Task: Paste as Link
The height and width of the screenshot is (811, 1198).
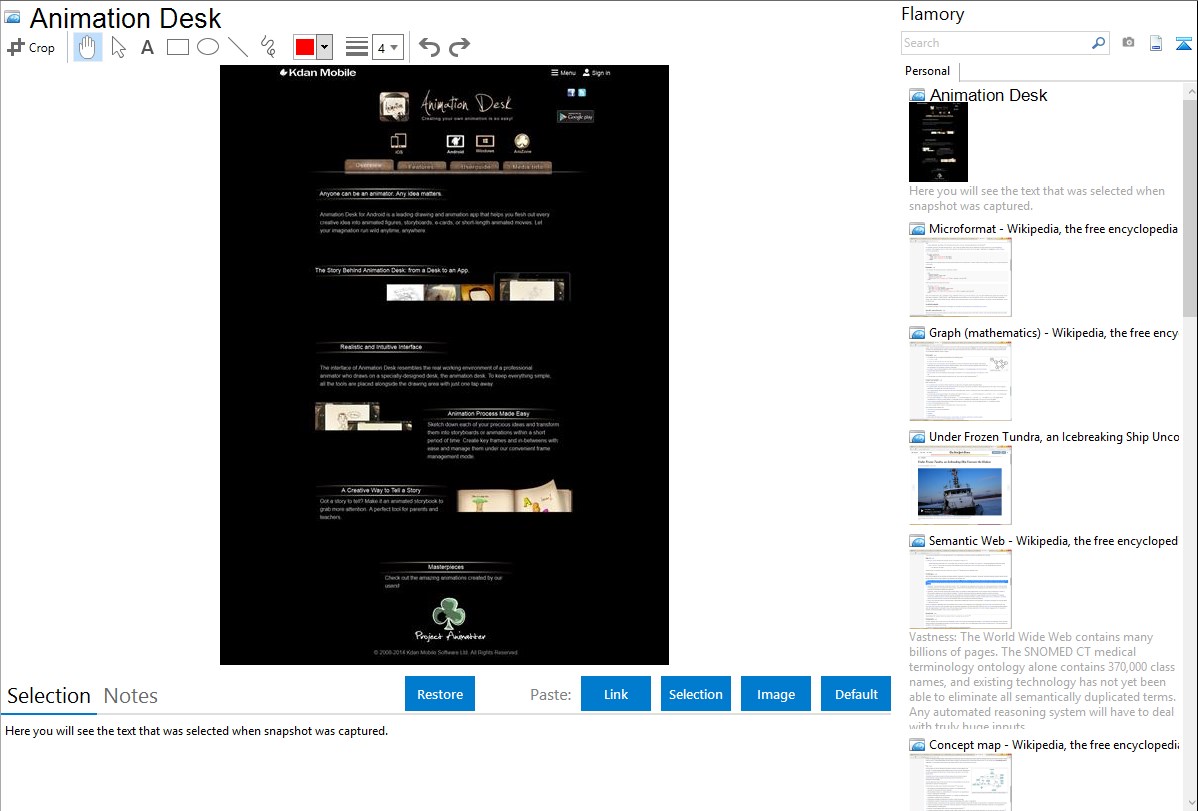Action: 616,694
